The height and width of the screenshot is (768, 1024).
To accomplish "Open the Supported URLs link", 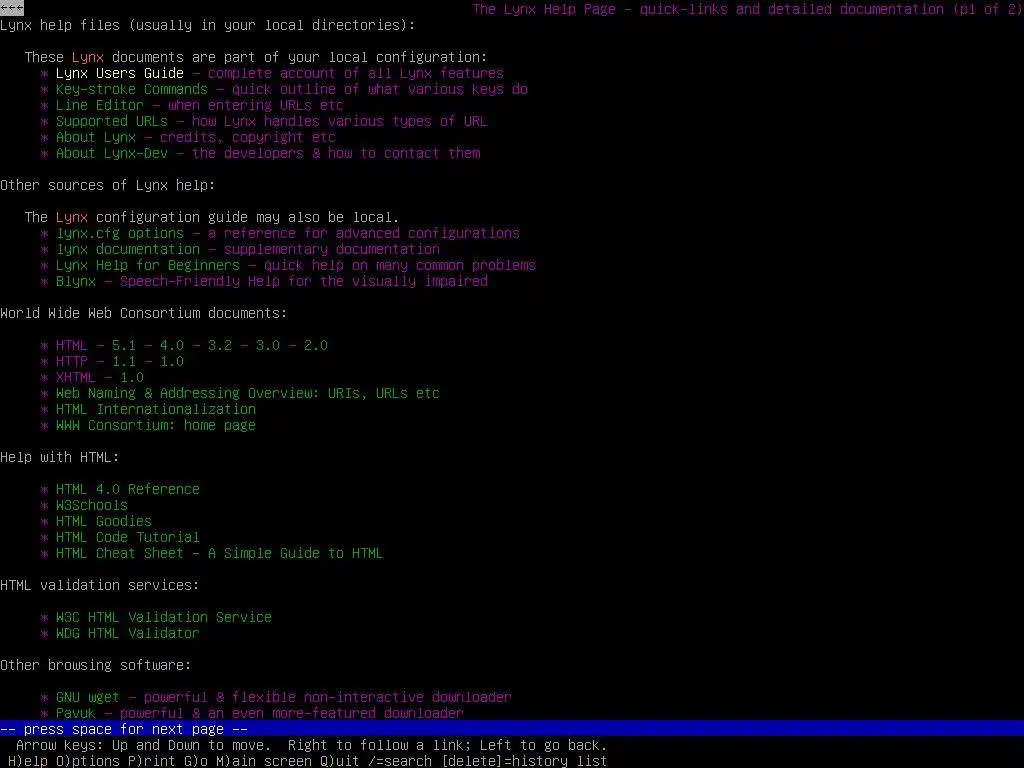I will [x=112, y=121].
